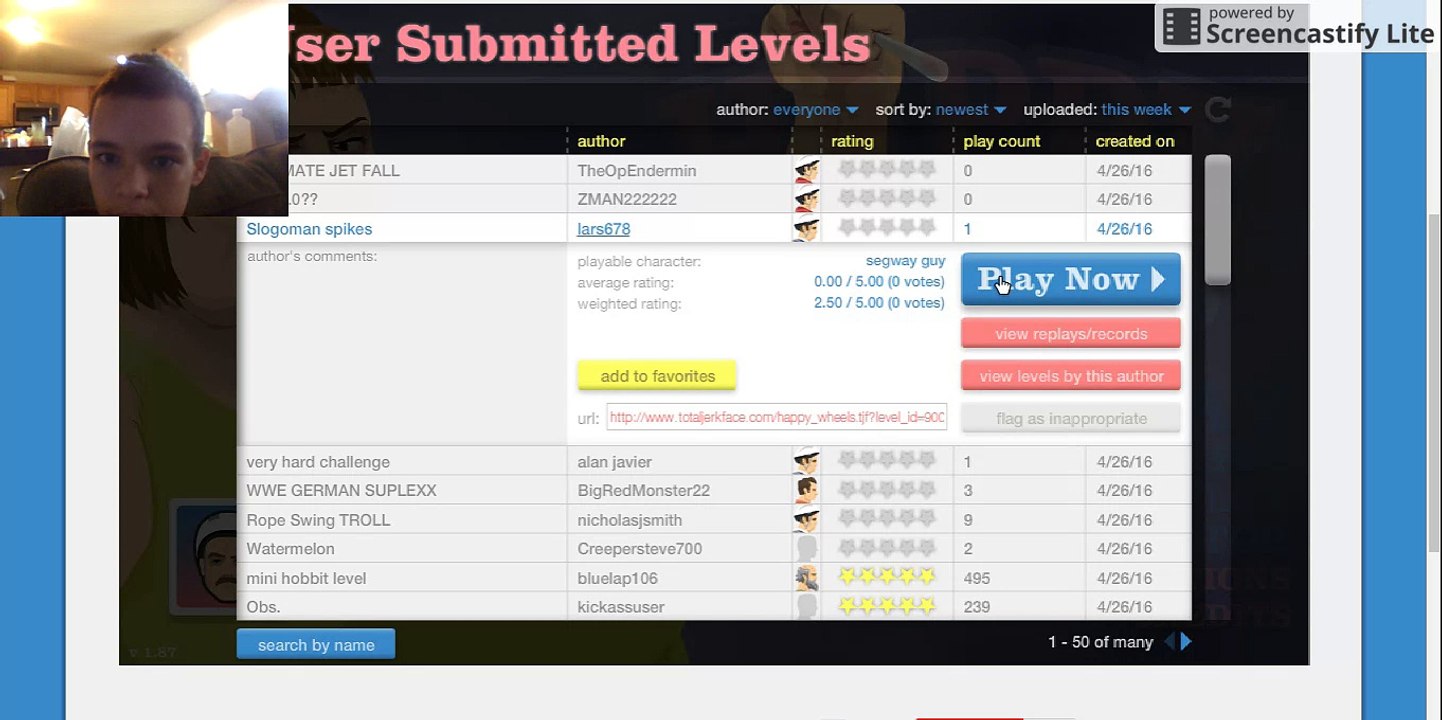Click author name TheOpEndermin
1442x720 pixels.
point(636,171)
